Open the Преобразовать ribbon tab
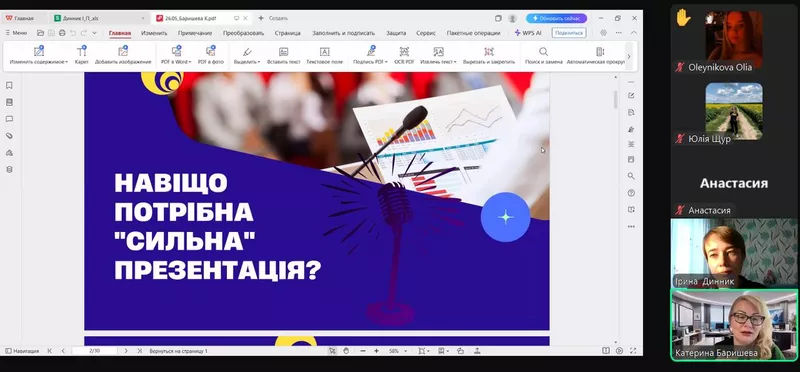This screenshot has height=372, width=800. (243, 33)
